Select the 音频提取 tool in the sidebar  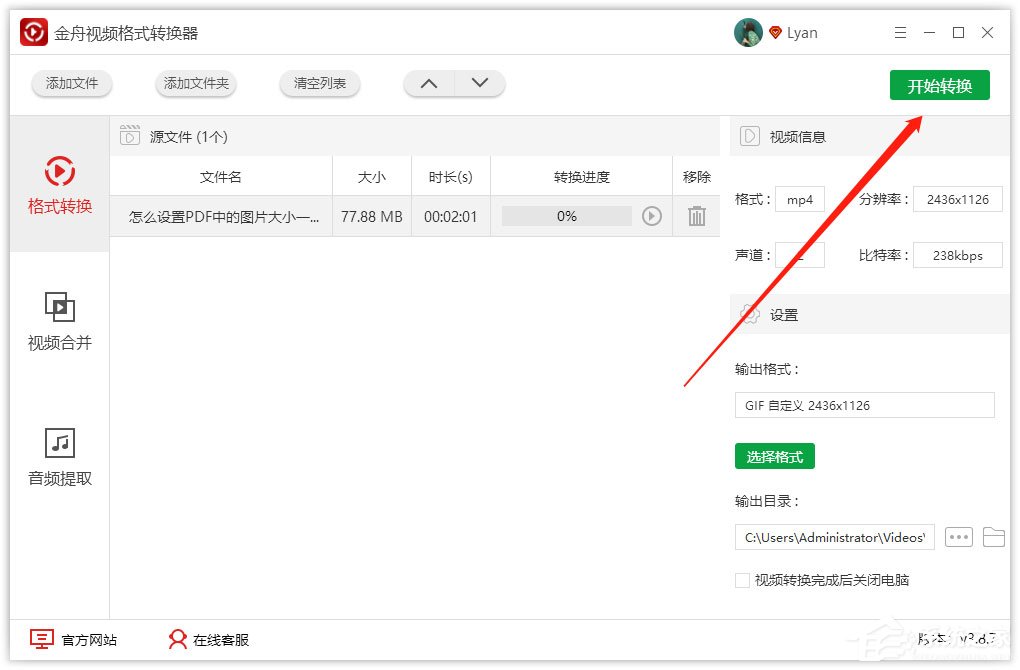[x=58, y=458]
